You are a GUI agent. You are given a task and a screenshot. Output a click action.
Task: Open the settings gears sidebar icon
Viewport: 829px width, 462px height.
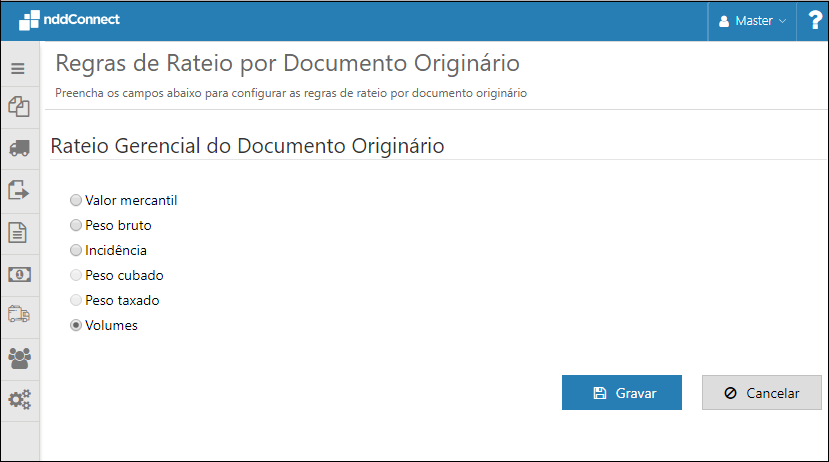click(x=20, y=400)
